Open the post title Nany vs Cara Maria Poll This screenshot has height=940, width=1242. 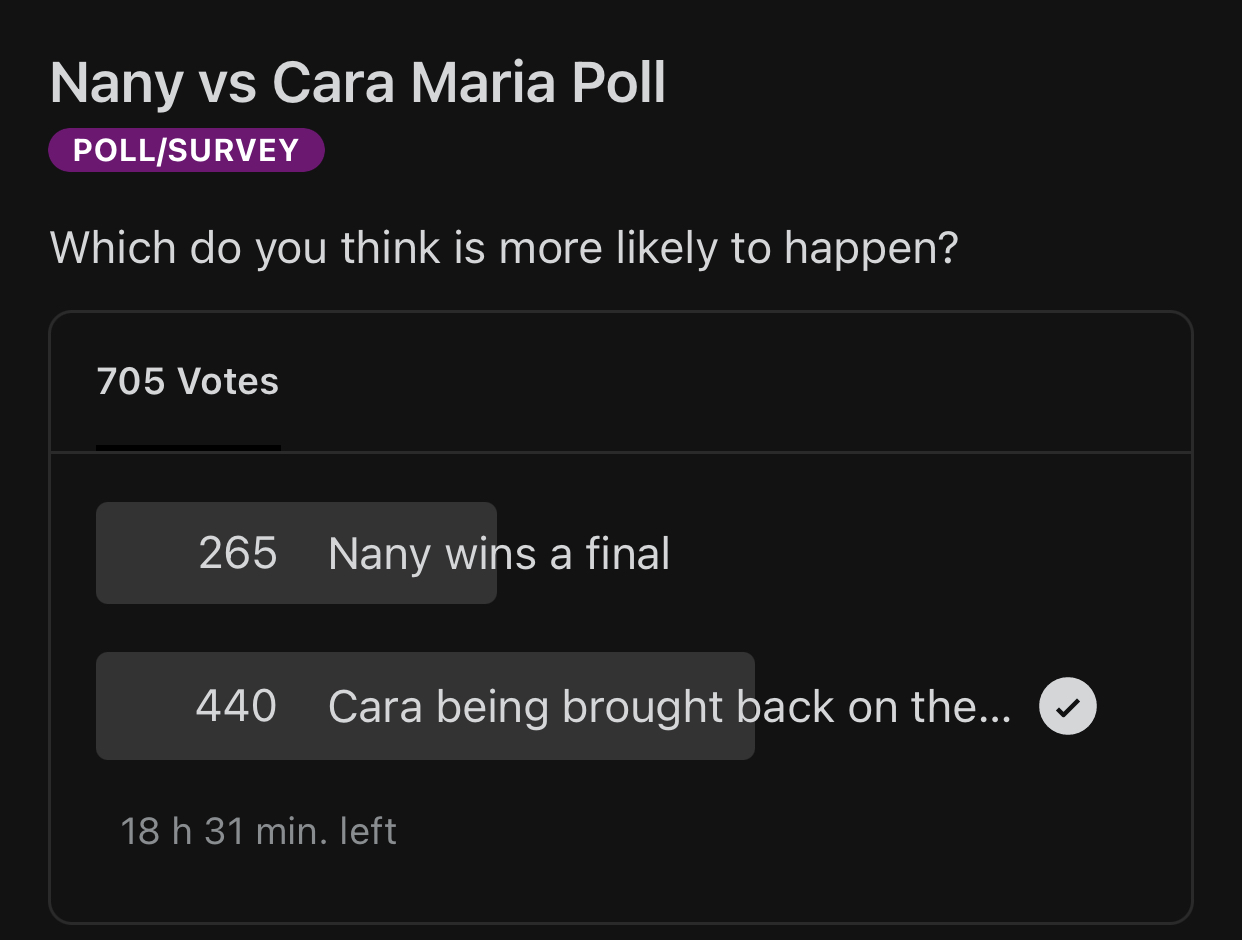coord(358,82)
